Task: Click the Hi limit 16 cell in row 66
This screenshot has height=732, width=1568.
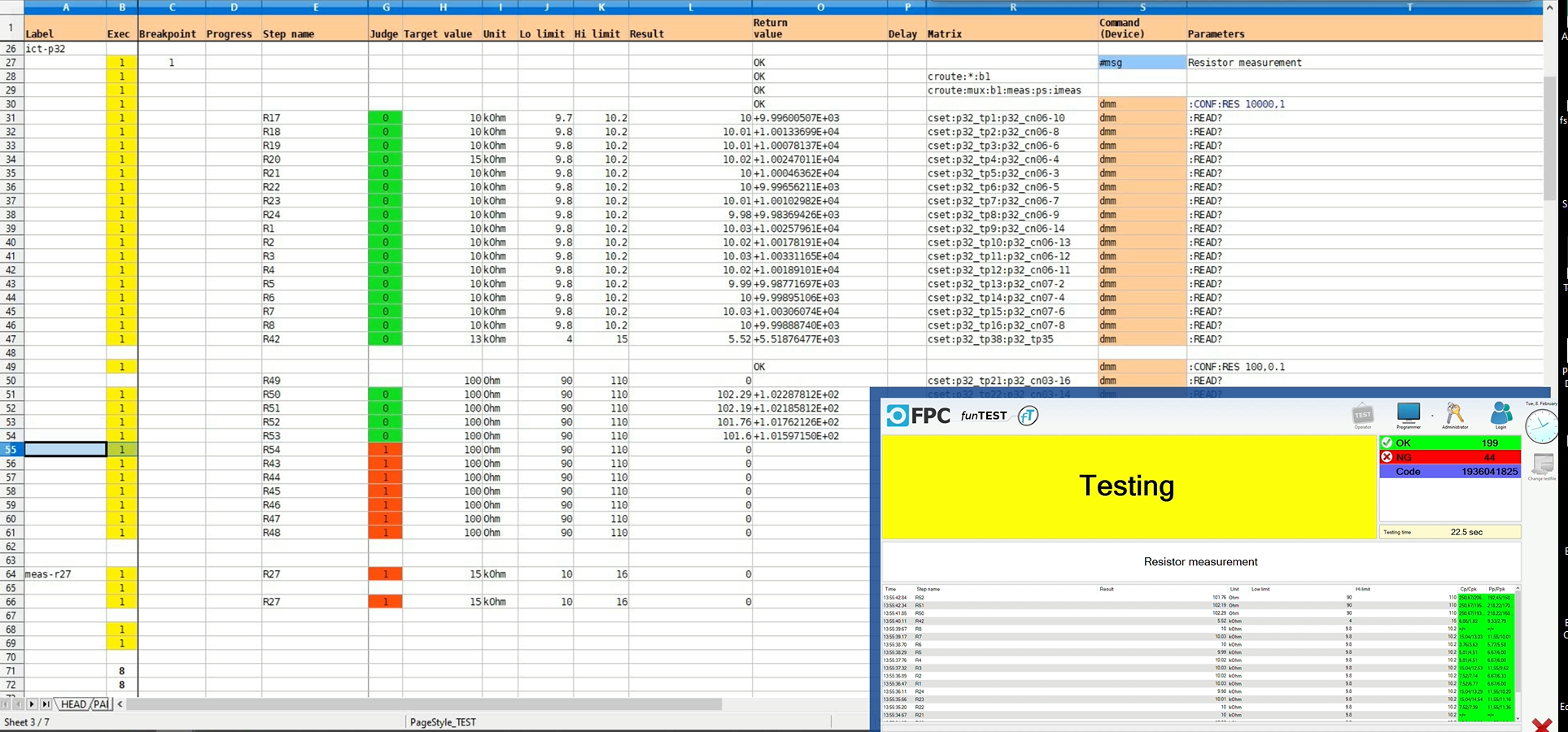Action: 601,602
